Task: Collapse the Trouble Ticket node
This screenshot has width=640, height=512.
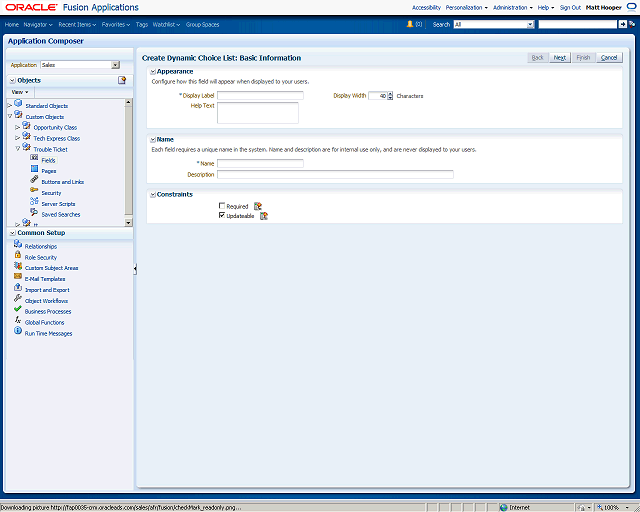Action: click(18, 149)
